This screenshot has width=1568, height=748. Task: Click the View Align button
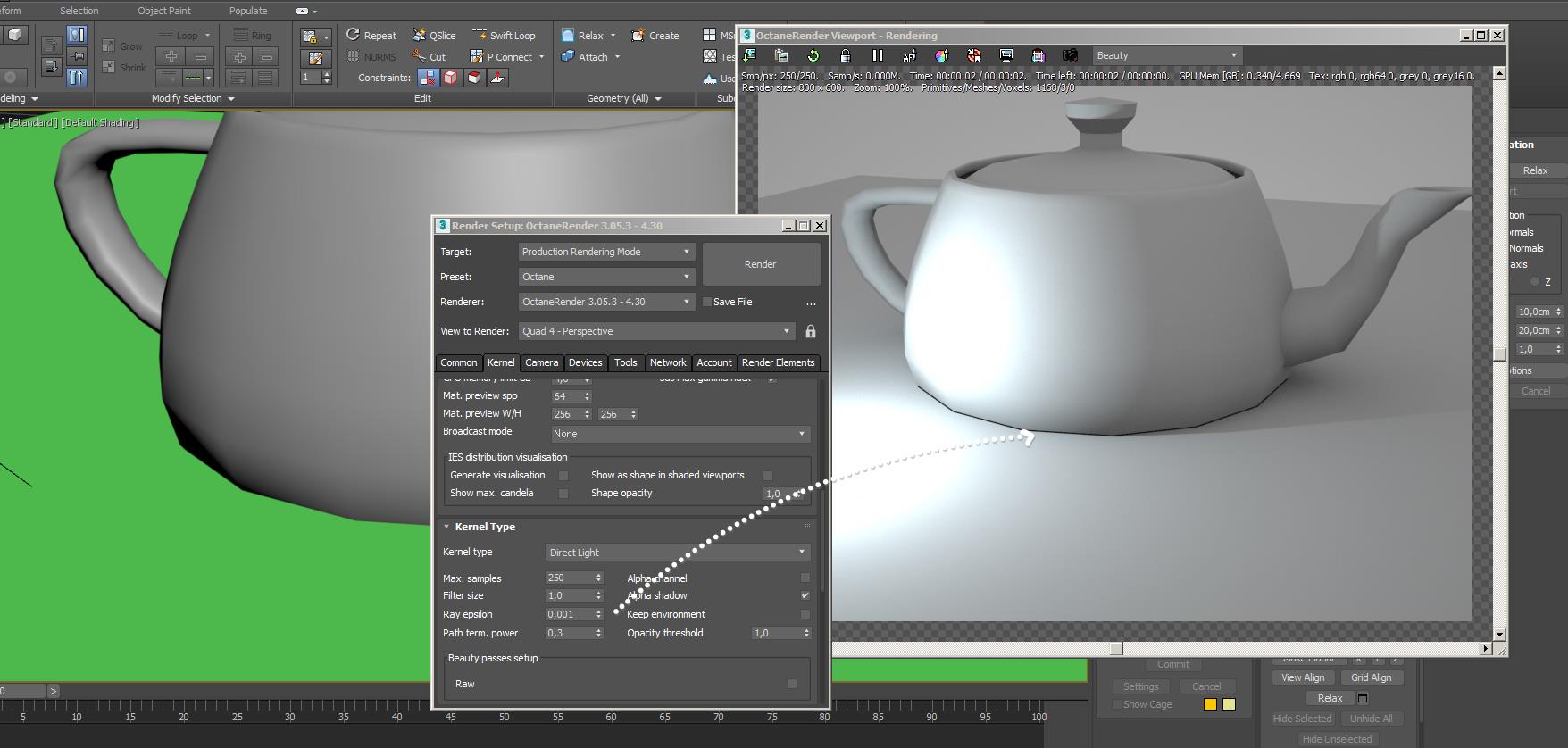click(x=1303, y=677)
